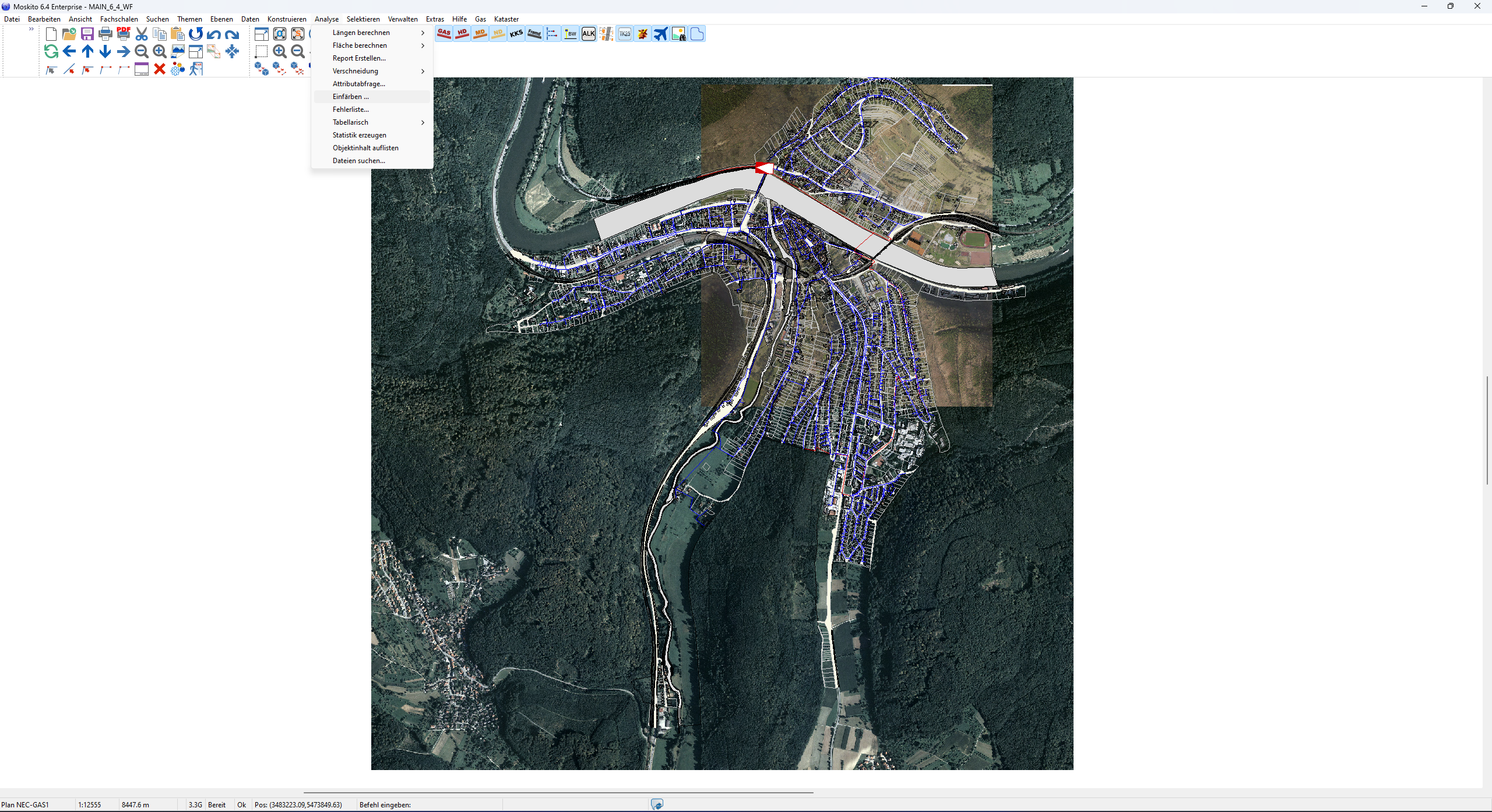Toggle the airplane aerial imagery button
The width and height of the screenshot is (1492, 812).
pos(661,34)
